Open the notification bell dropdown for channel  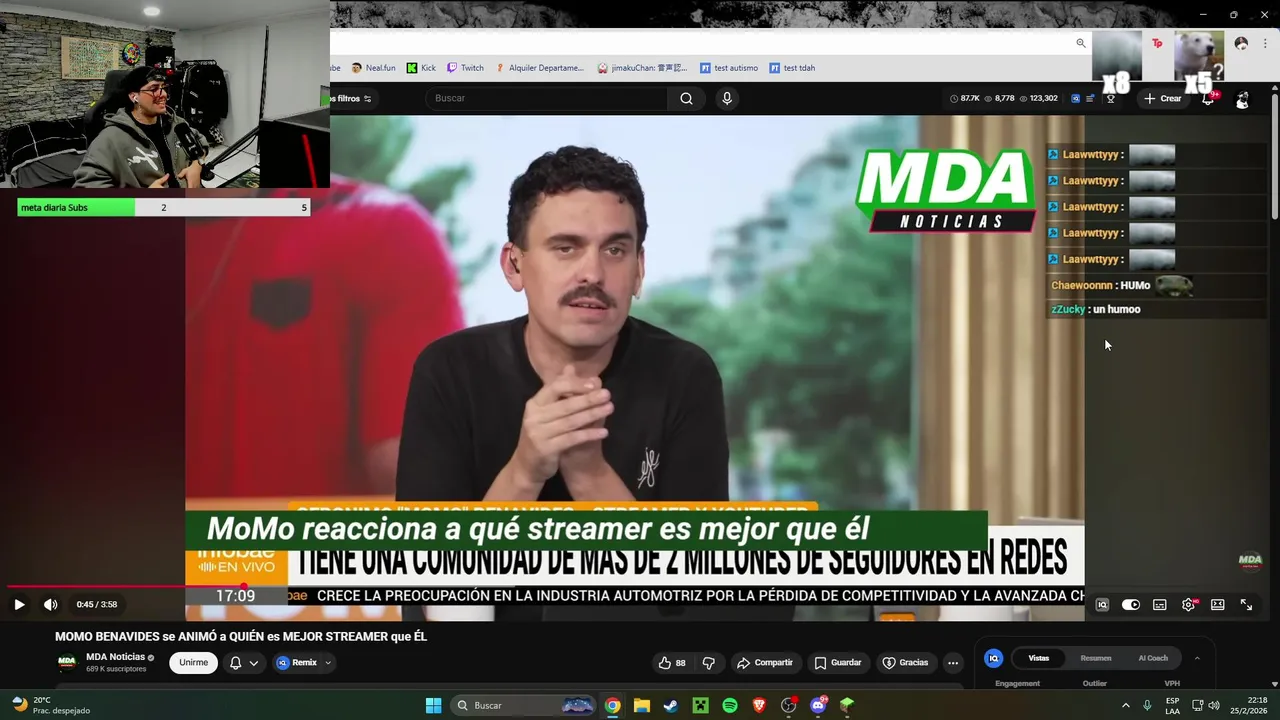click(x=243, y=663)
